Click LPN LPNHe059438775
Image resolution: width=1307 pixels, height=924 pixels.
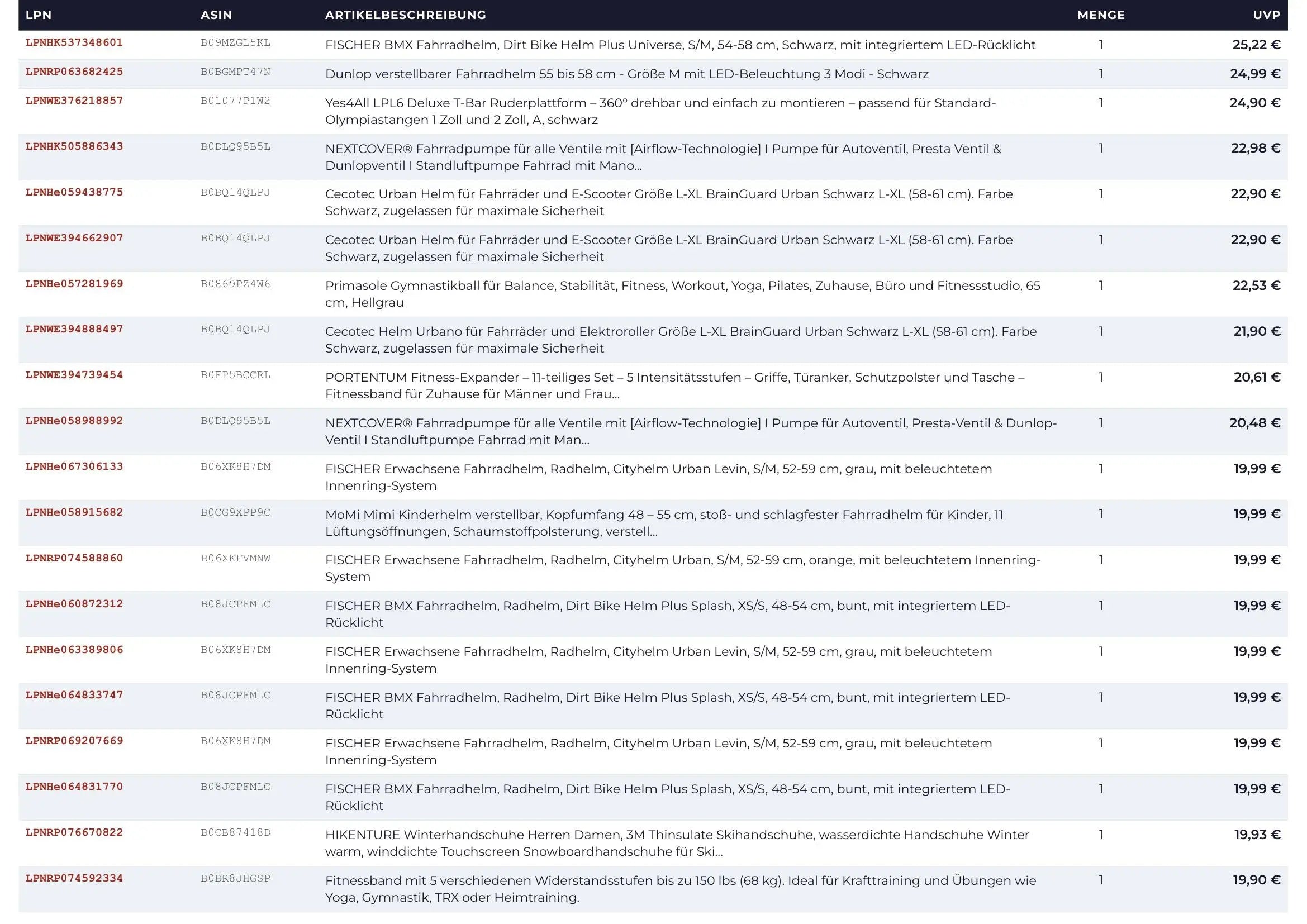(x=74, y=192)
